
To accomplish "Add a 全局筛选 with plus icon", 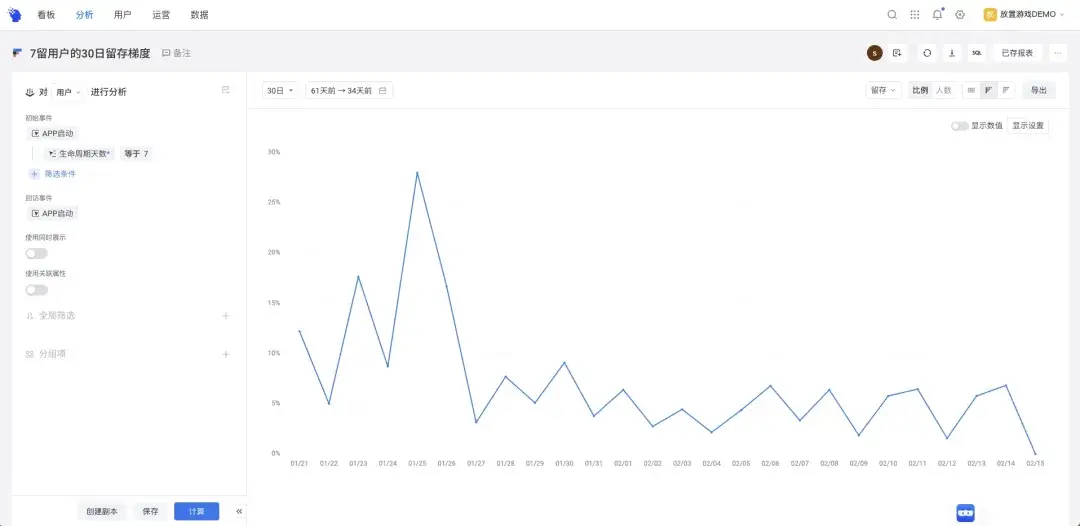I will (x=225, y=316).
